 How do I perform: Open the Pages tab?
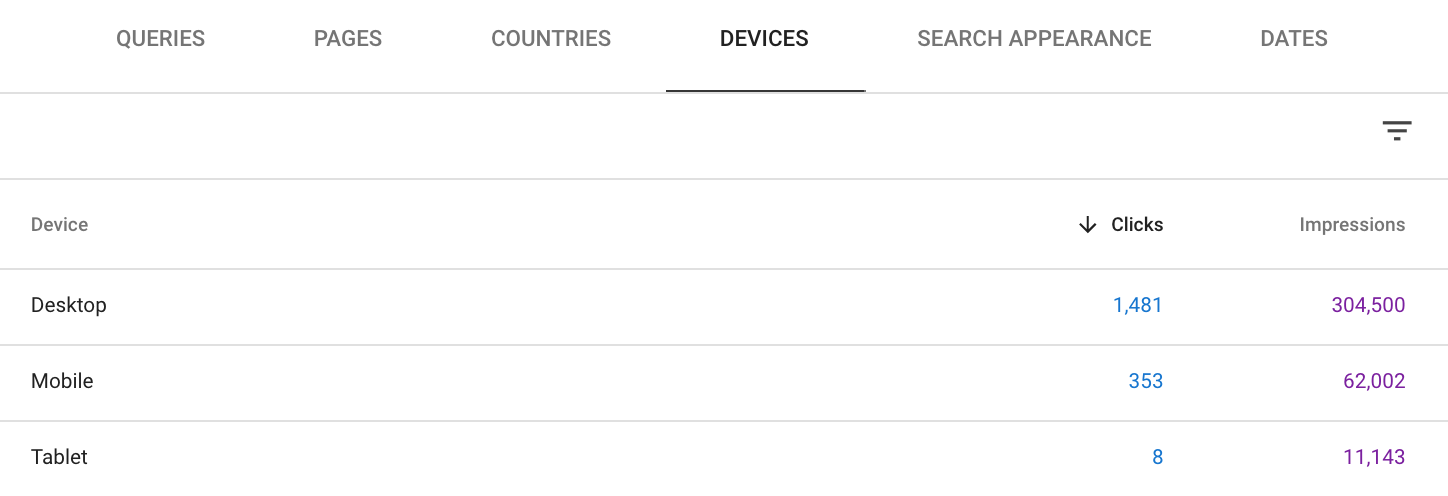348,39
